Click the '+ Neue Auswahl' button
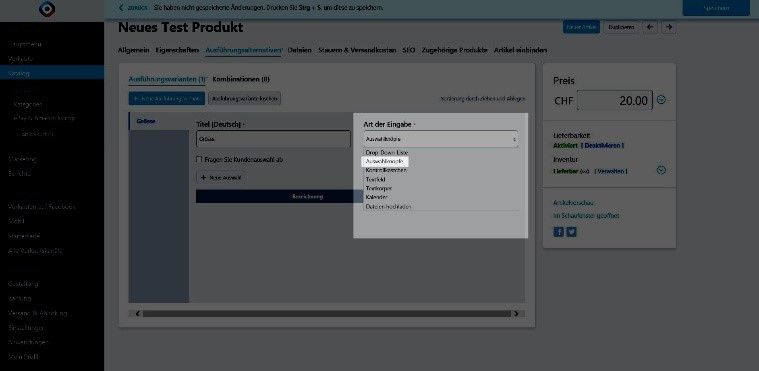This screenshot has width=759, height=371. tap(221, 178)
